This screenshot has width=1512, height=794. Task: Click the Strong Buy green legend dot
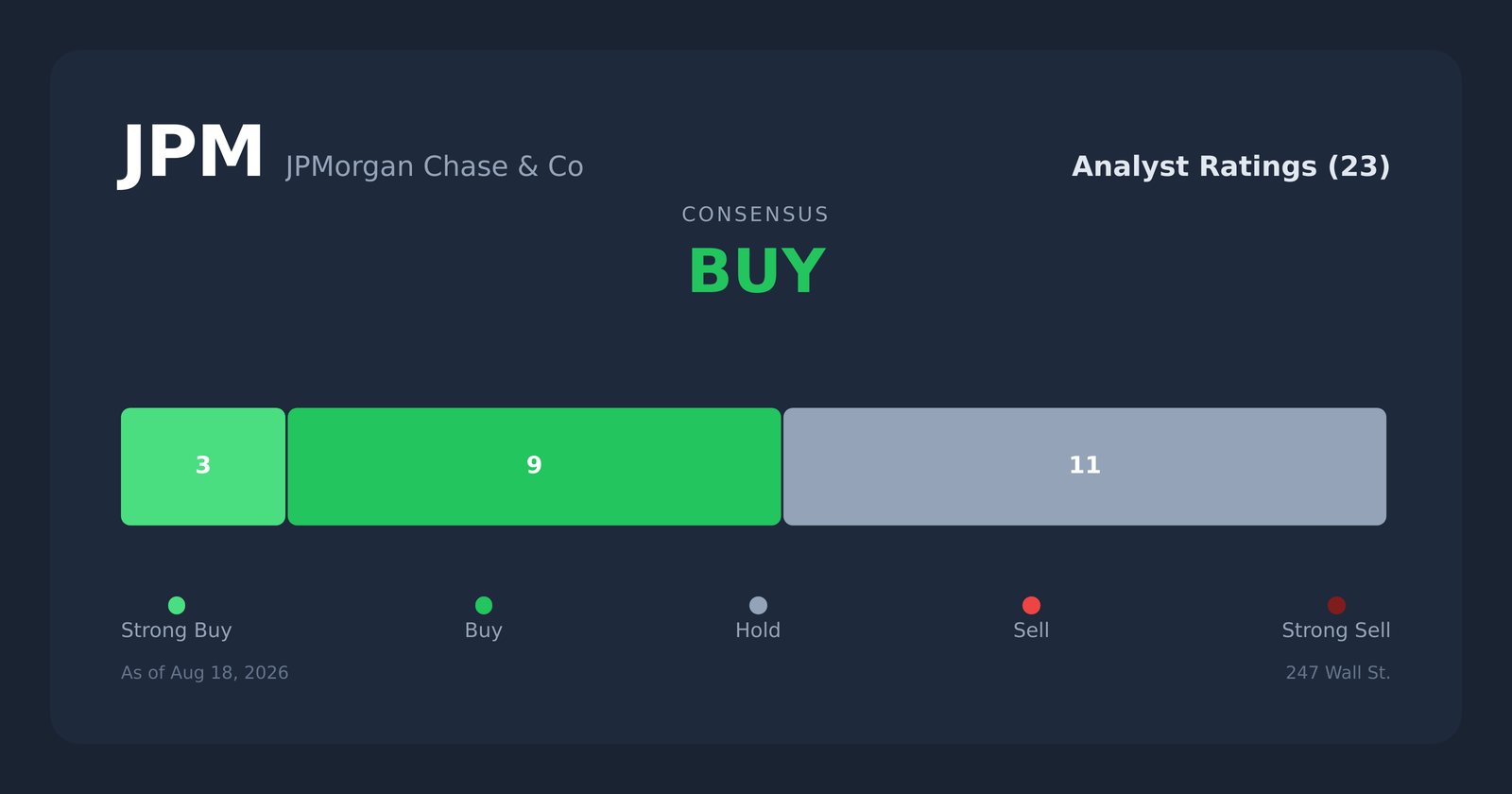177,605
